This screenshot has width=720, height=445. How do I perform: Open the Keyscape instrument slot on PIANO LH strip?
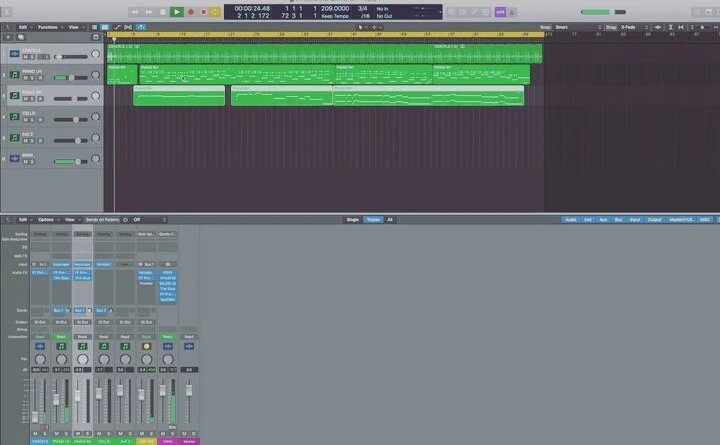click(x=61, y=264)
